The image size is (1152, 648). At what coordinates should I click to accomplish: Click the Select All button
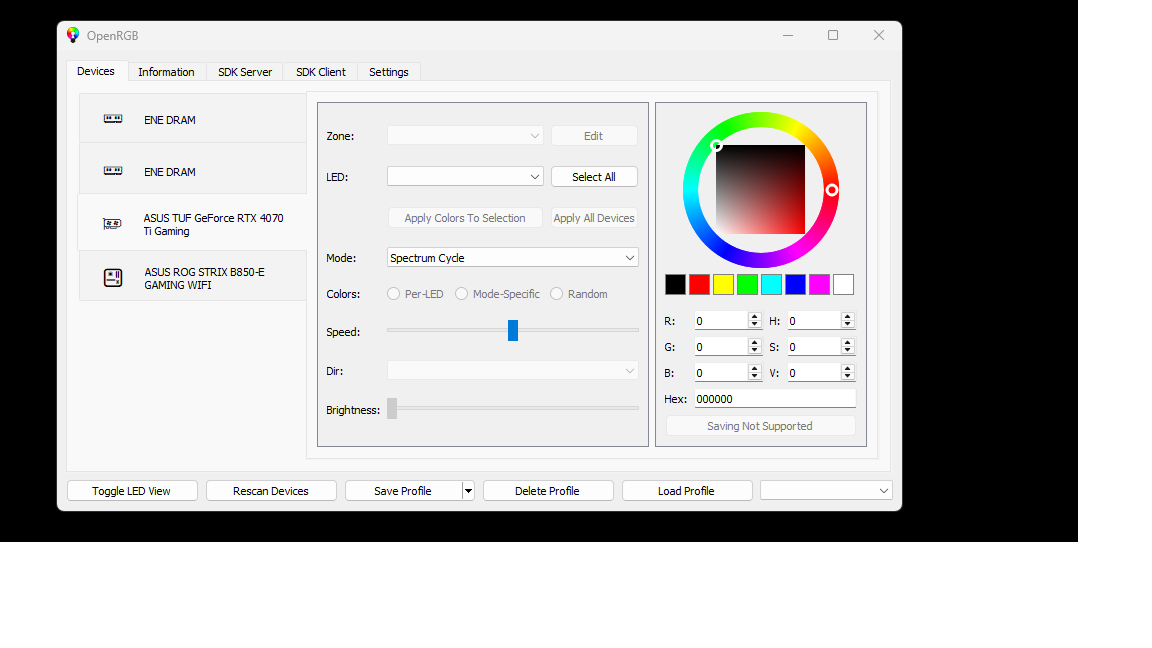[594, 177]
